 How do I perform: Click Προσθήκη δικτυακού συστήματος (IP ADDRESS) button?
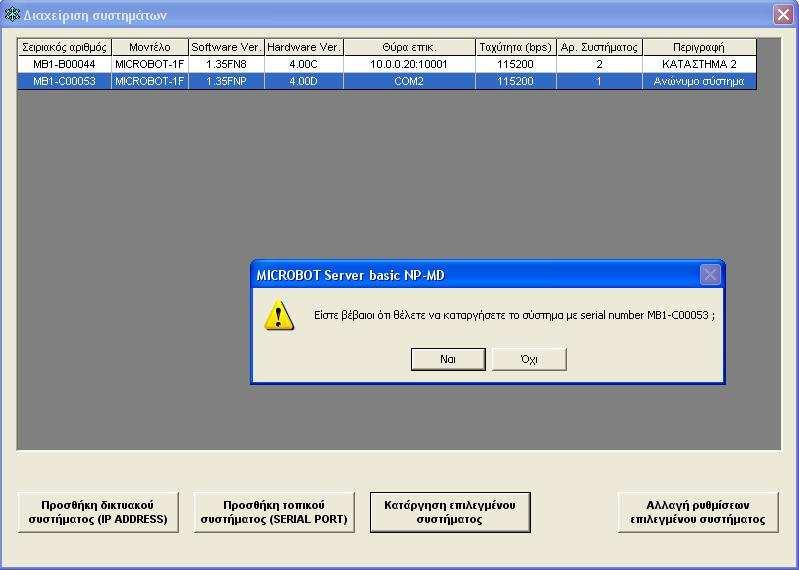click(98, 512)
